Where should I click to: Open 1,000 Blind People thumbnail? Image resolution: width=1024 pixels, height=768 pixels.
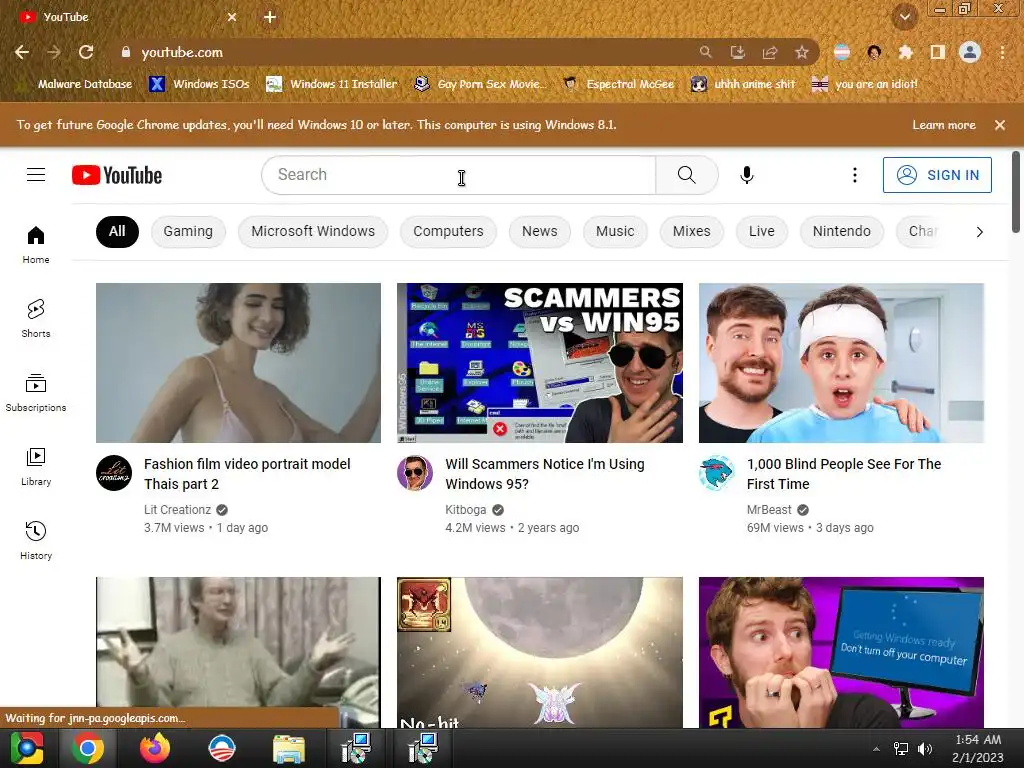[x=841, y=363]
